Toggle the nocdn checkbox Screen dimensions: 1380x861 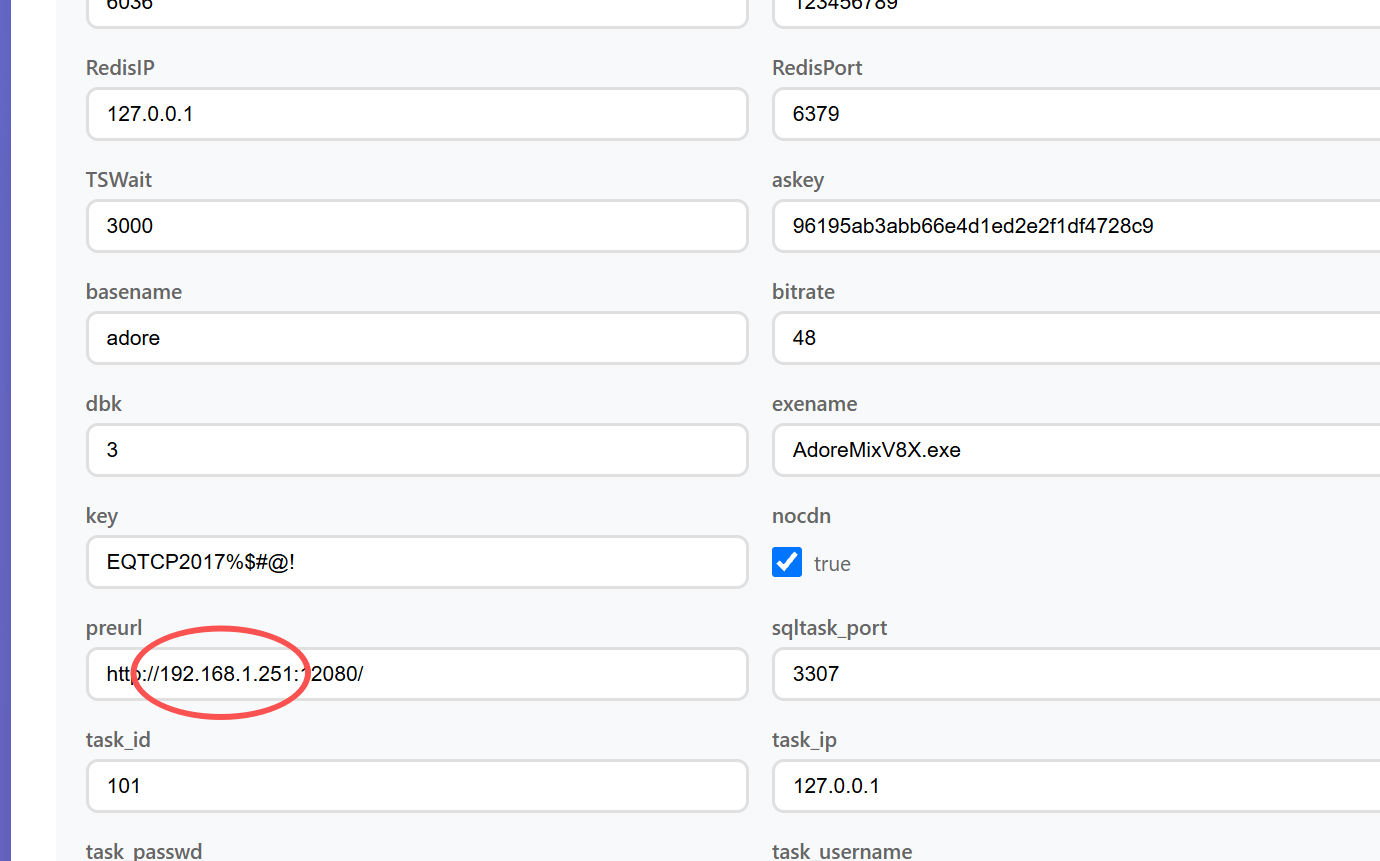click(x=787, y=562)
